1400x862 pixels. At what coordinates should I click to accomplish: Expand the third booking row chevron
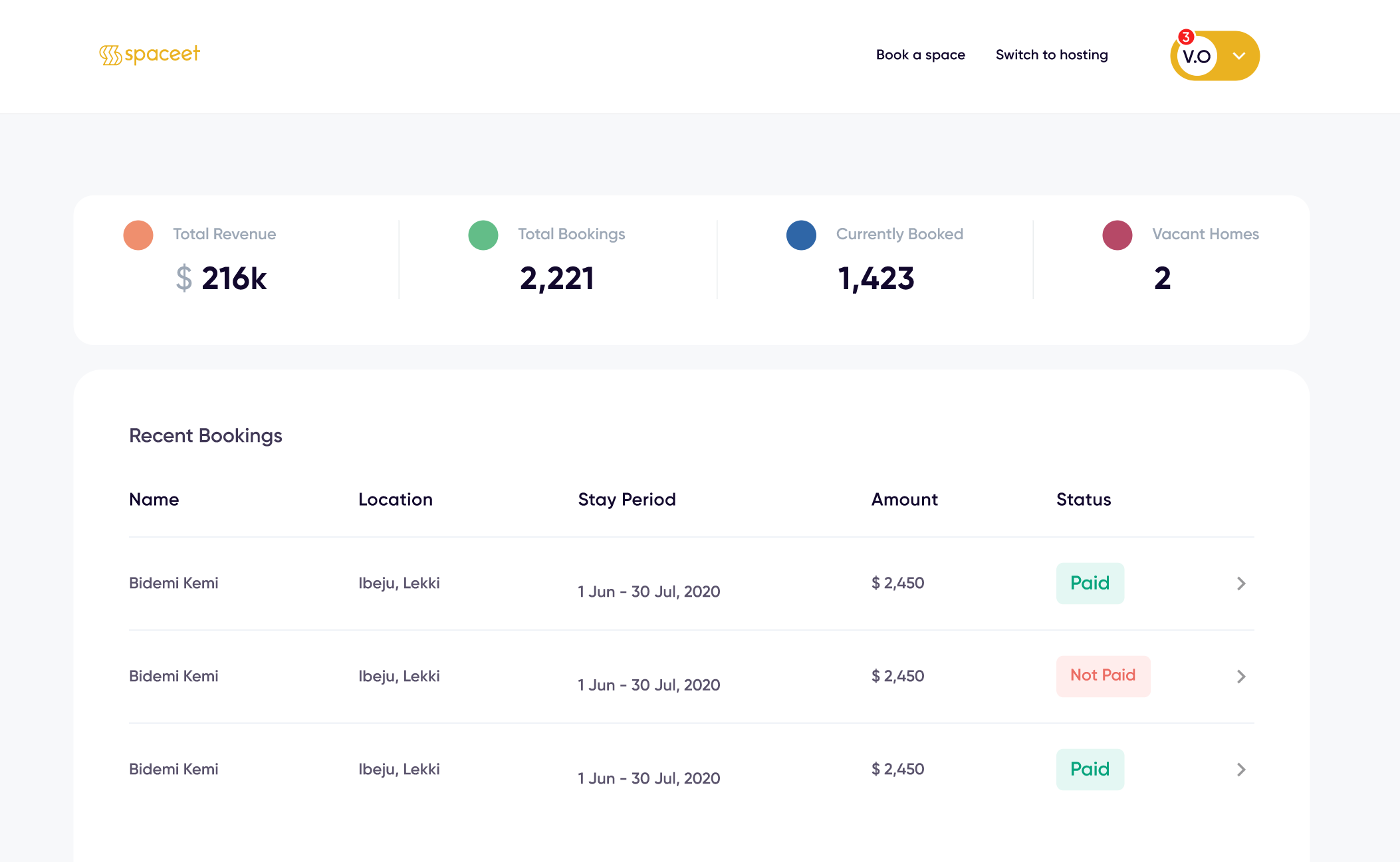pos(1240,769)
